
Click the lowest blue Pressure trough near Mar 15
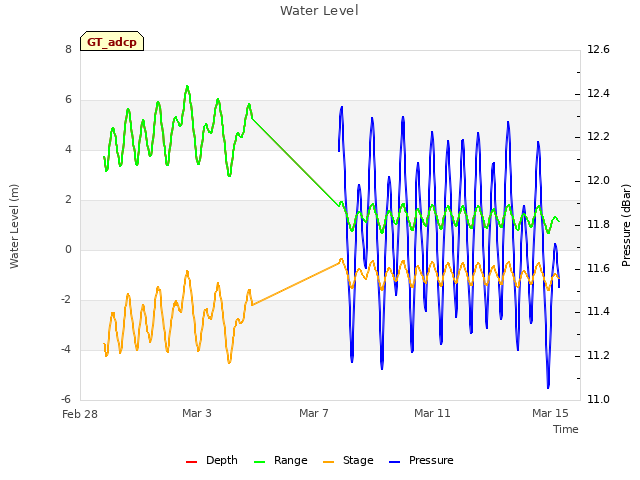(x=548, y=387)
